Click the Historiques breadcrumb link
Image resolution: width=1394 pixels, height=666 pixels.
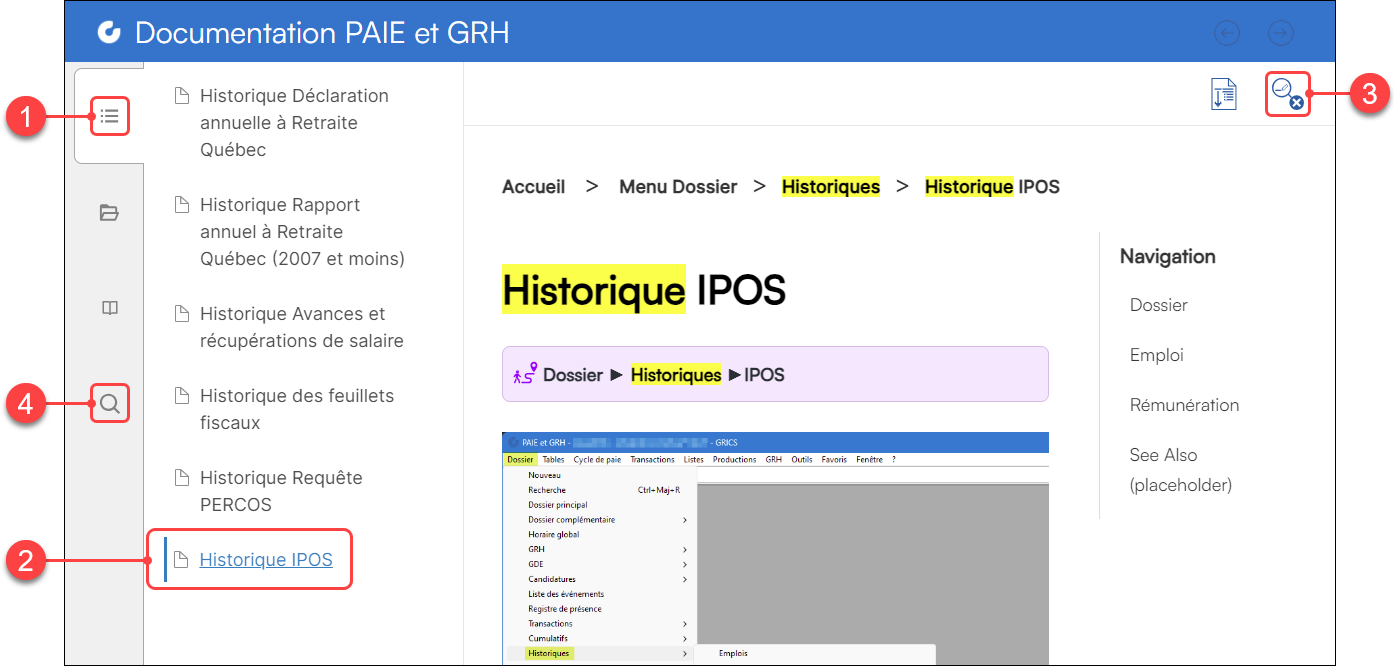pyautogui.click(x=830, y=187)
